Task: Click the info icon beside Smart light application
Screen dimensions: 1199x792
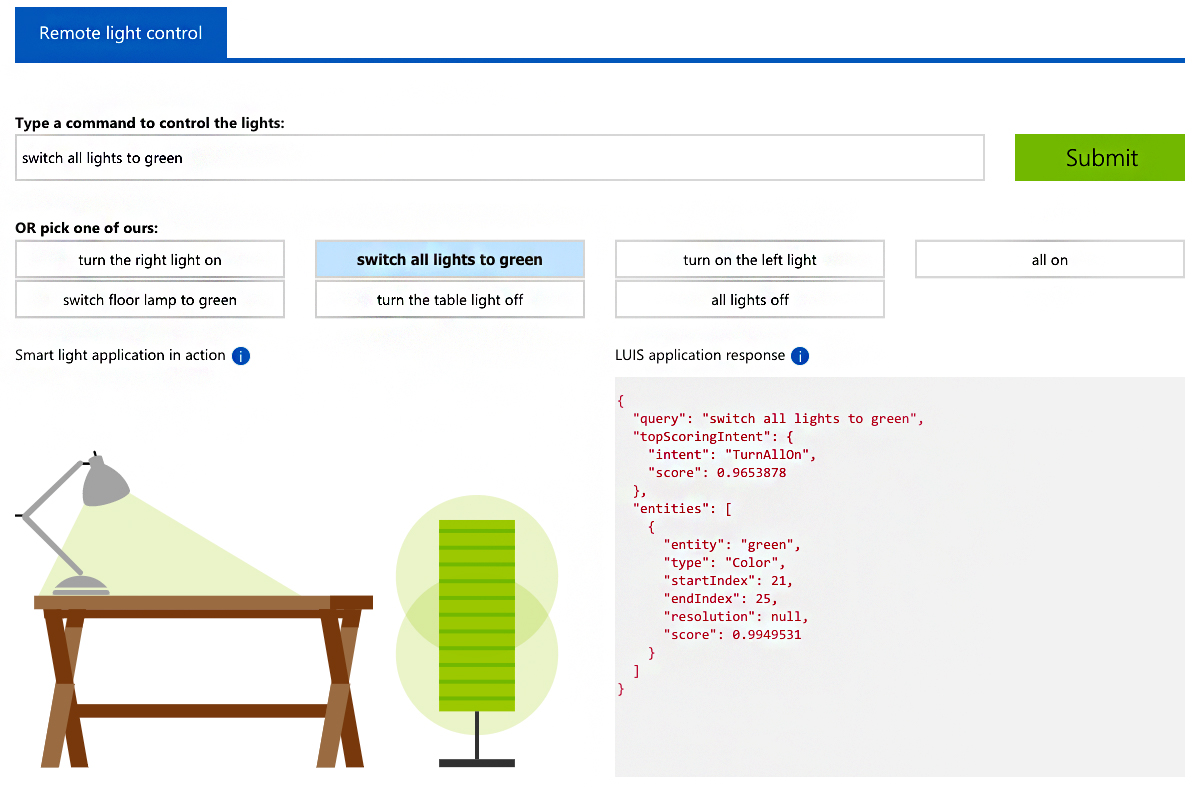Action: click(x=241, y=356)
